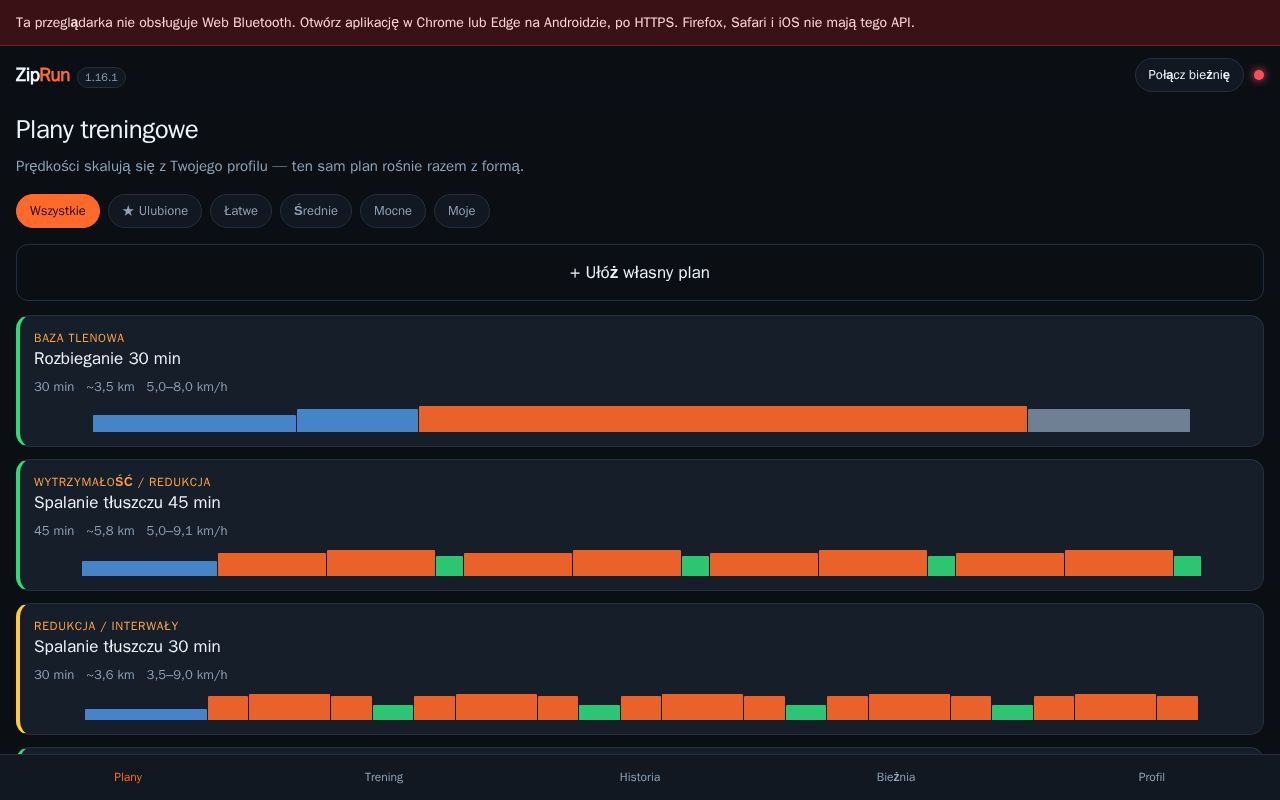Filter plans by Łatwe difficulty

[x=241, y=211]
